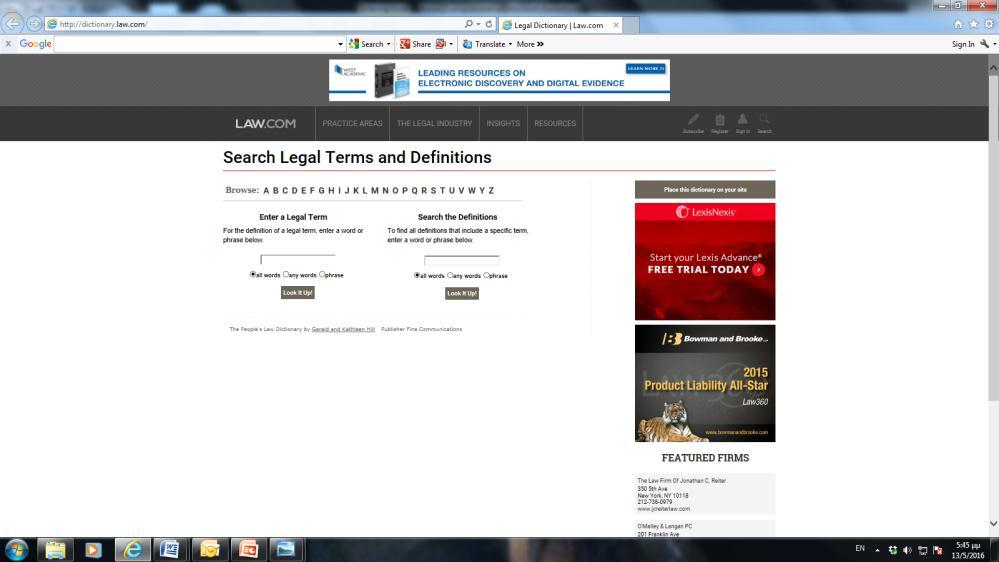Click Look It Up under Legal Term
This screenshot has height=562, width=999.
coord(298,292)
